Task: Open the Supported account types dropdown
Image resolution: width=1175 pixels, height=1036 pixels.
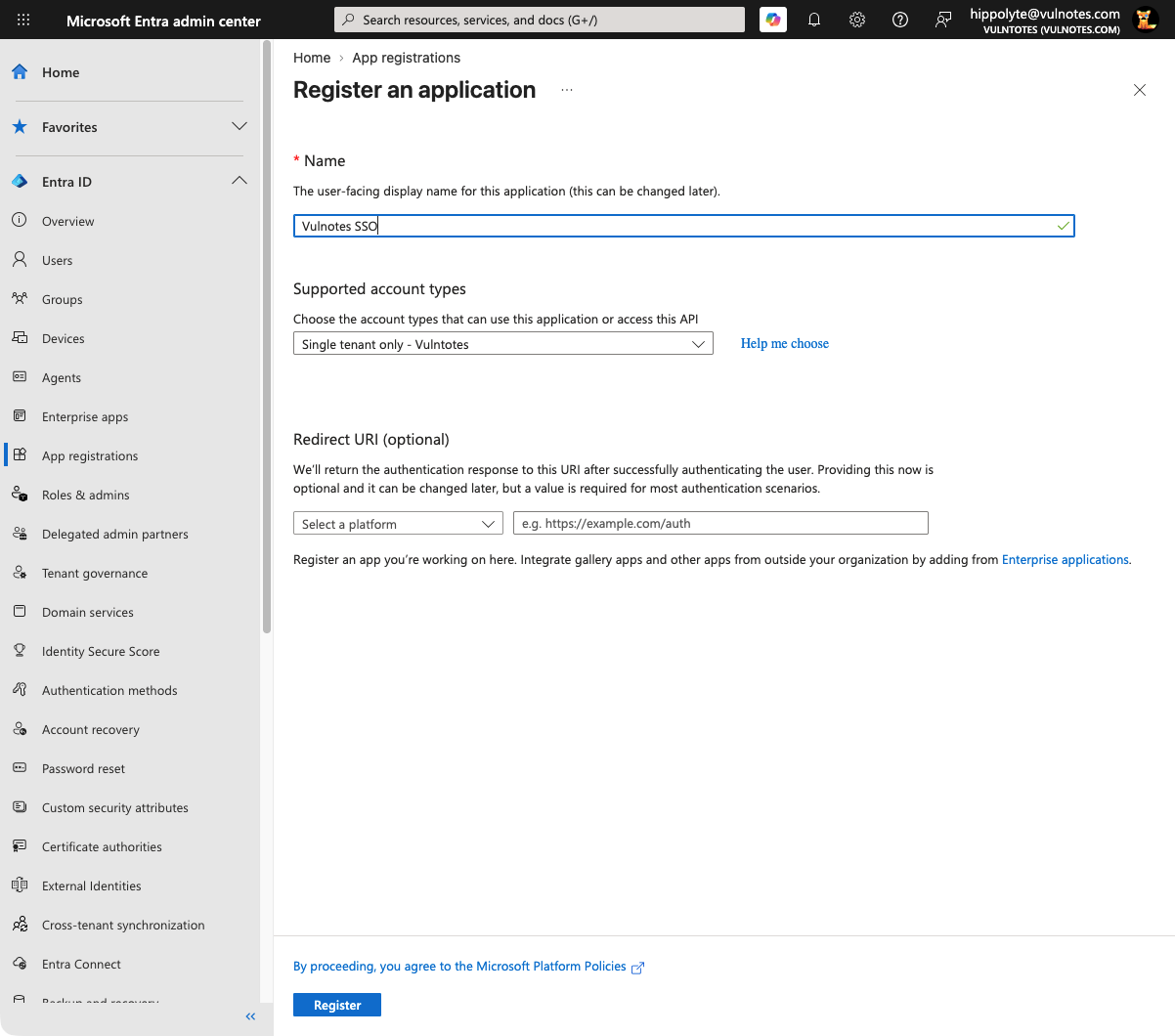Action: tap(503, 344)
